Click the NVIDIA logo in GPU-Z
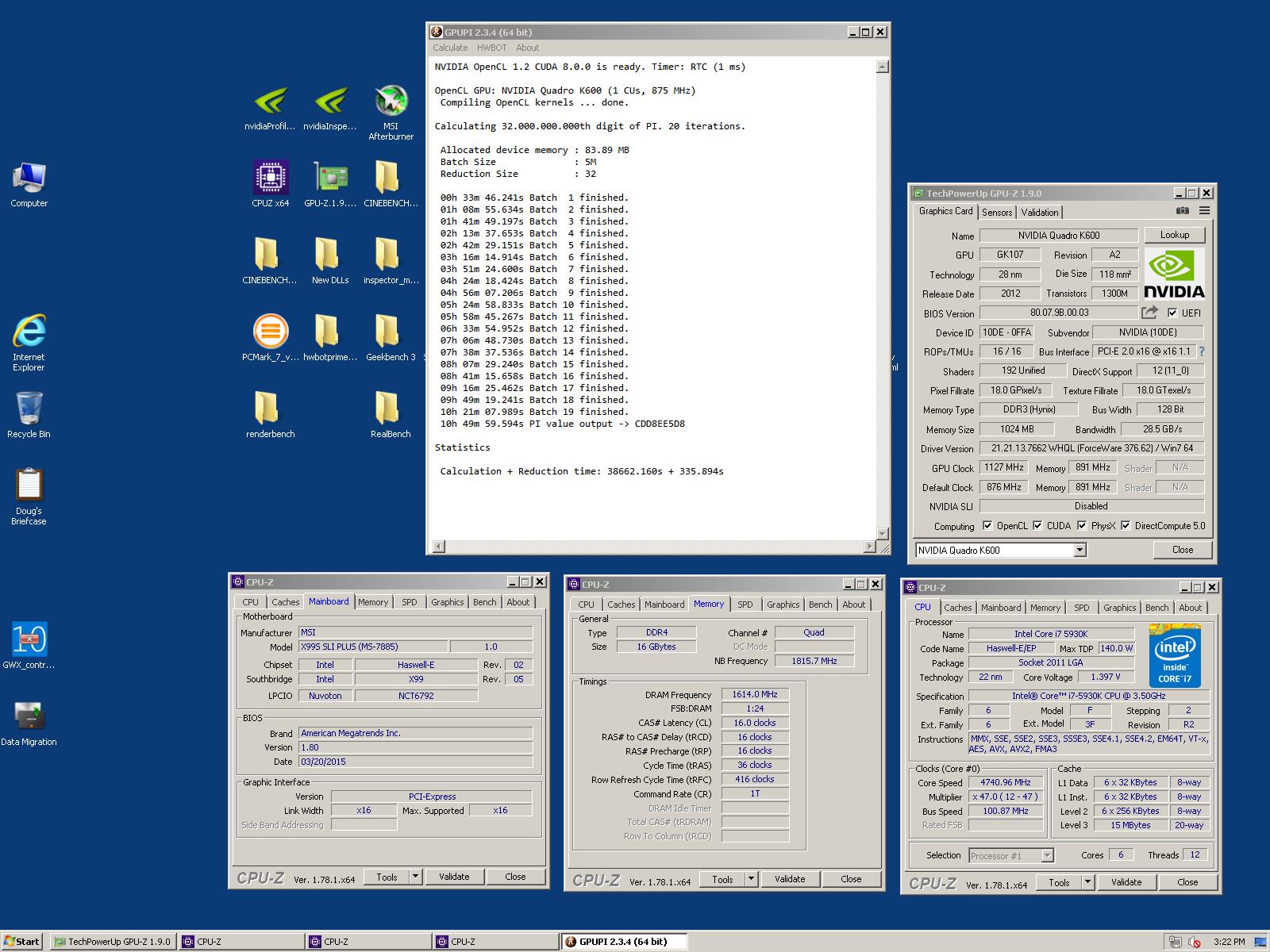The width and height of the screenshot is (1270, 952). (1174, 273)
